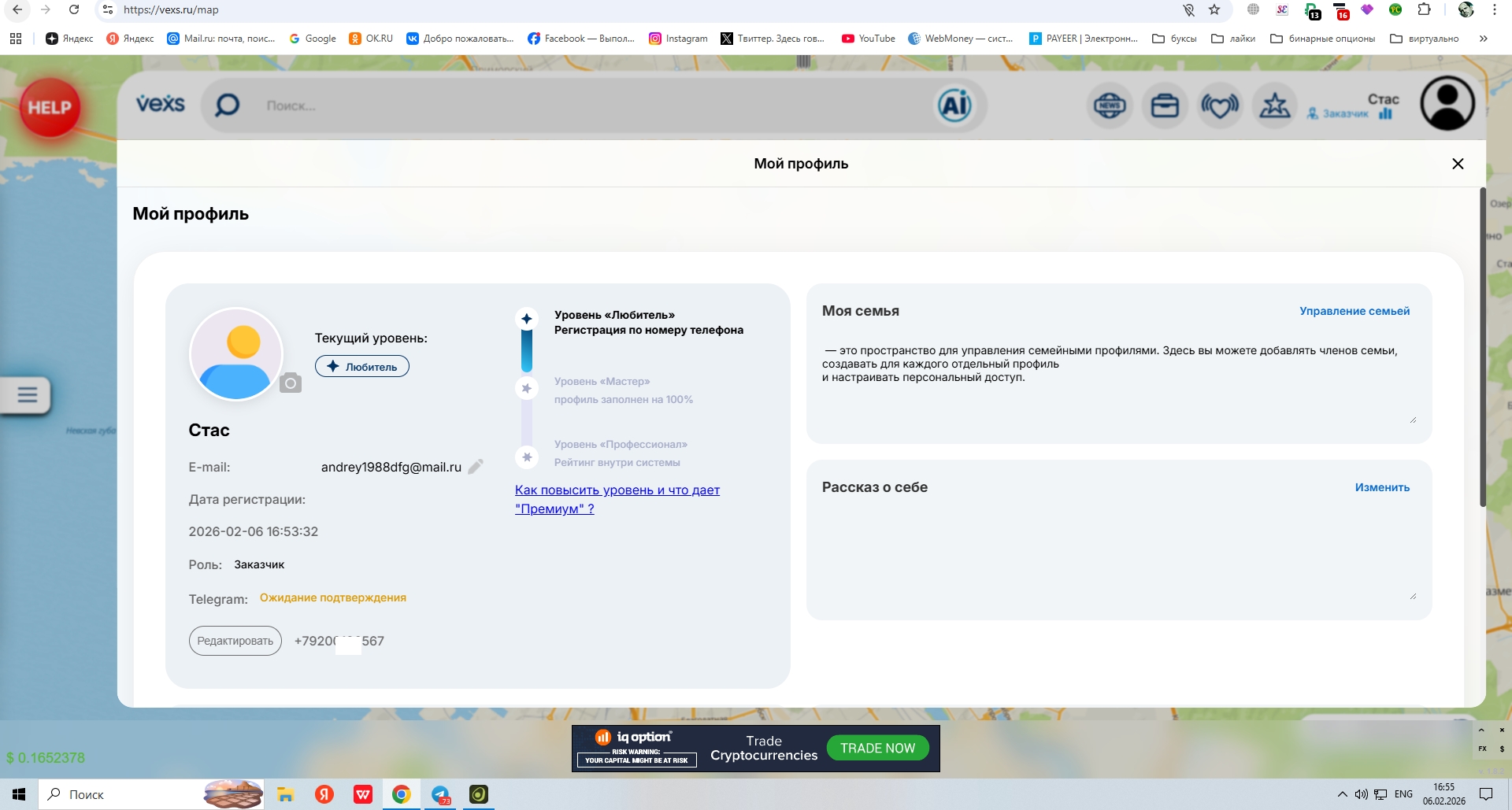The height and width of the screenshot is (810, 1512).
Task: Click the Редактировать button
Action: click(235, 641)
